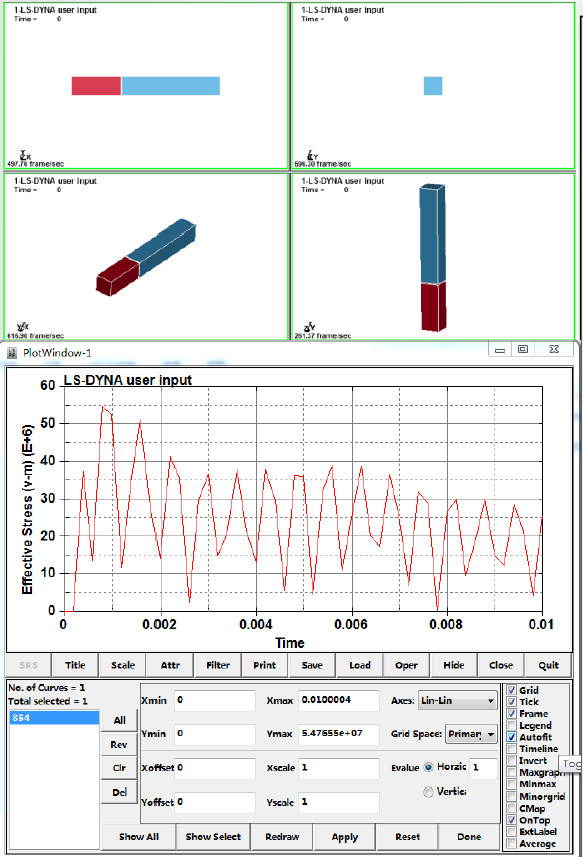Click the Xmin input field
Screen dimensions: 583x857
click(x=215, y=701)
